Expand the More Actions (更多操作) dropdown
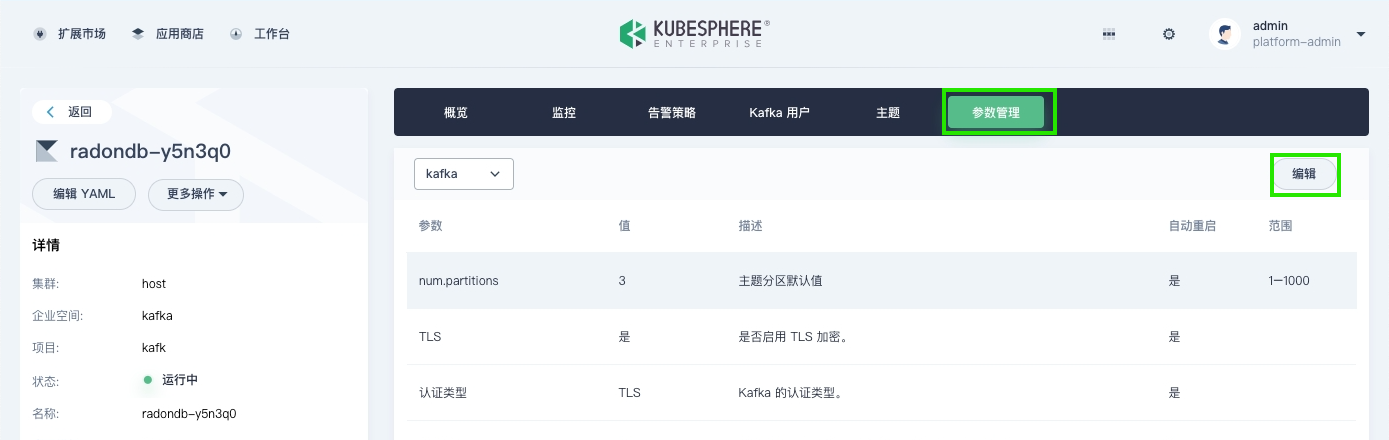Screen dimensions: 1389x440 [196, 194]
